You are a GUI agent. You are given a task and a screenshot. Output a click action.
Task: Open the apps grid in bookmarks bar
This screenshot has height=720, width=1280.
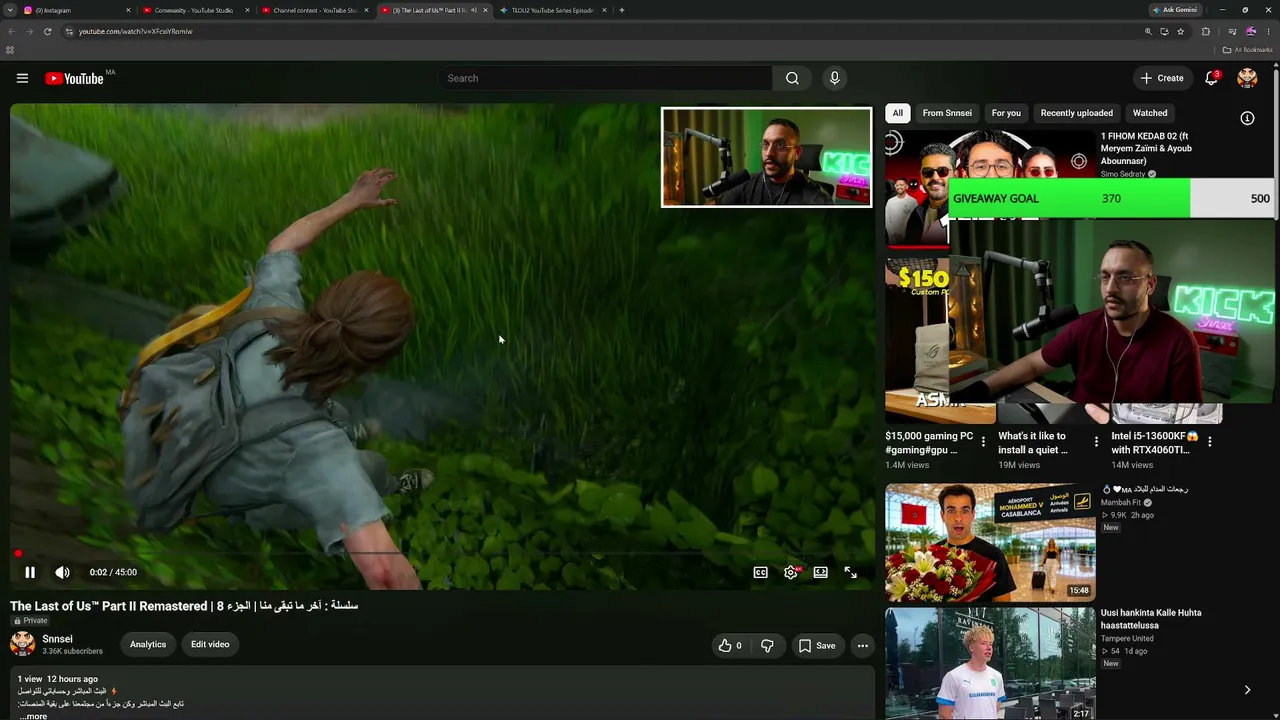[x=10, y=50]
